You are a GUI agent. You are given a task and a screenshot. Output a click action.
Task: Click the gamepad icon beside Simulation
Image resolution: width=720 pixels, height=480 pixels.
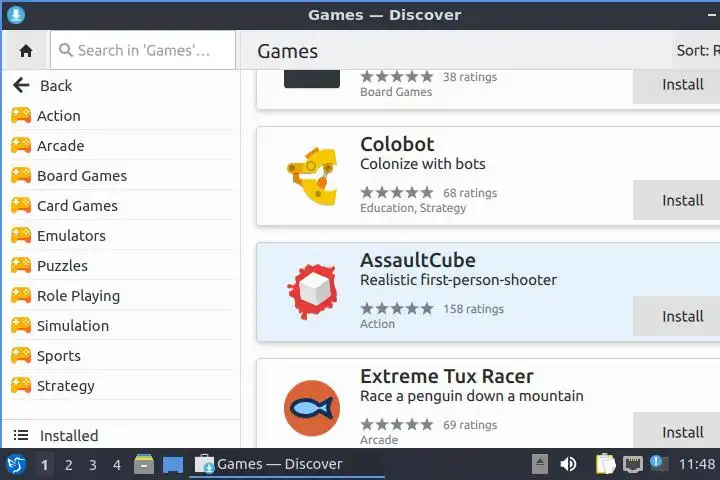[21, 326]
